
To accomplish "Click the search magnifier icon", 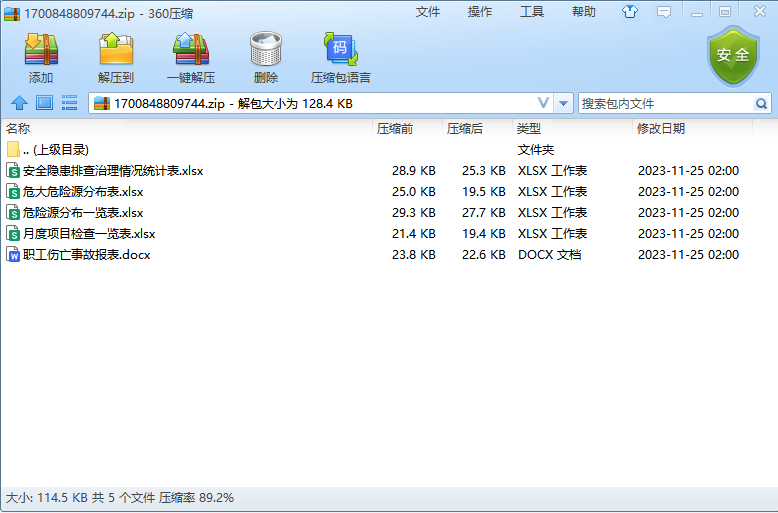I will pos(761,103).
